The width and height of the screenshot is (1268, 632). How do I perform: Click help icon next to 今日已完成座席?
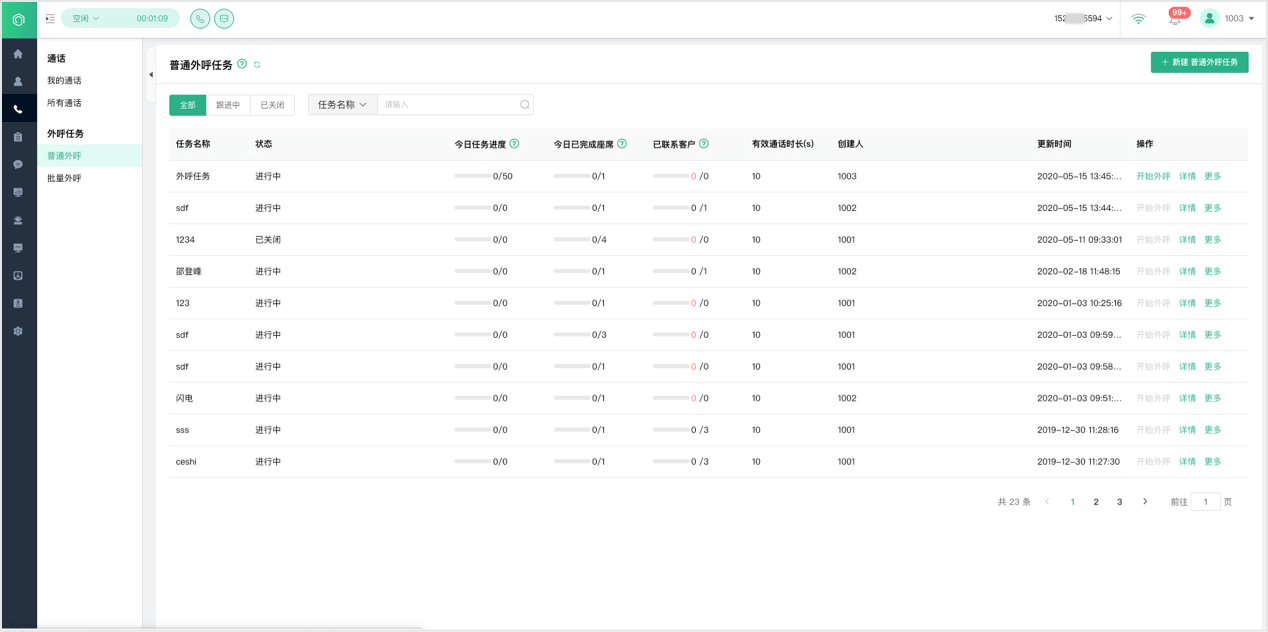click(x=622, y=144)
